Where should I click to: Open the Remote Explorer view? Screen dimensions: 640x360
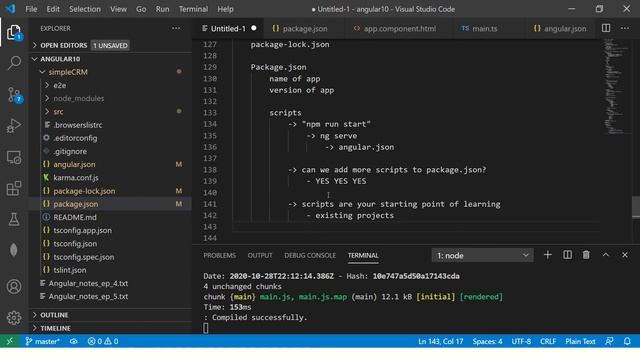(x=14, y=157)
